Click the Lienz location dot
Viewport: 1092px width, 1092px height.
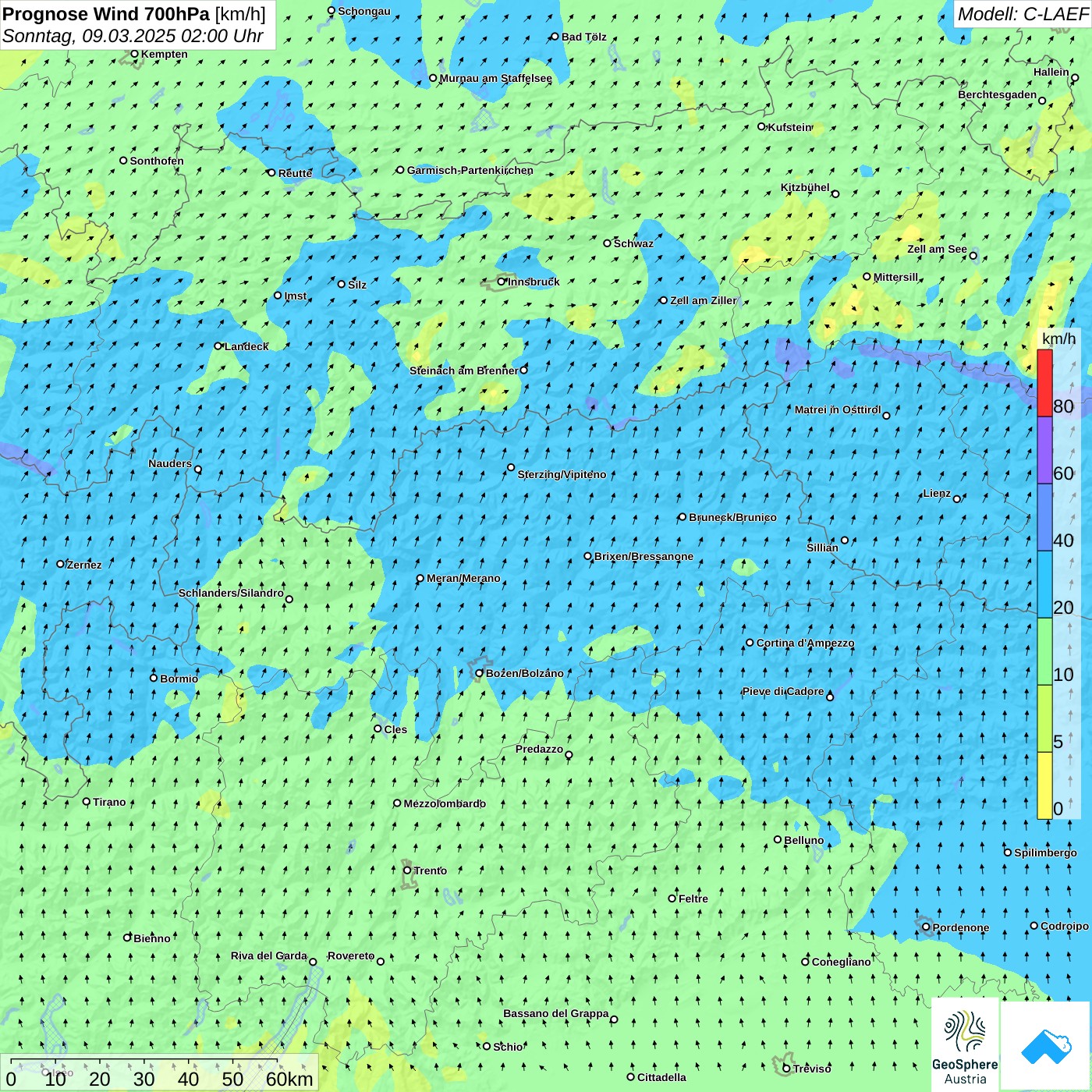(x=957, y=498)
